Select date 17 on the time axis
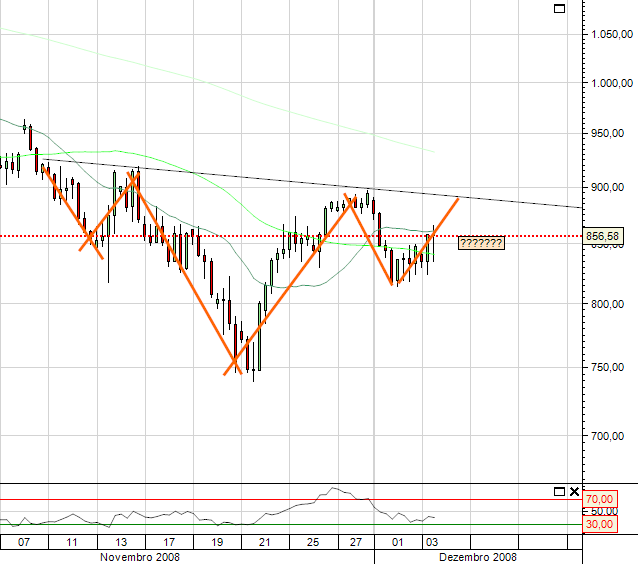638x566 pixels. pyautogui.click(x=169, y=542)
